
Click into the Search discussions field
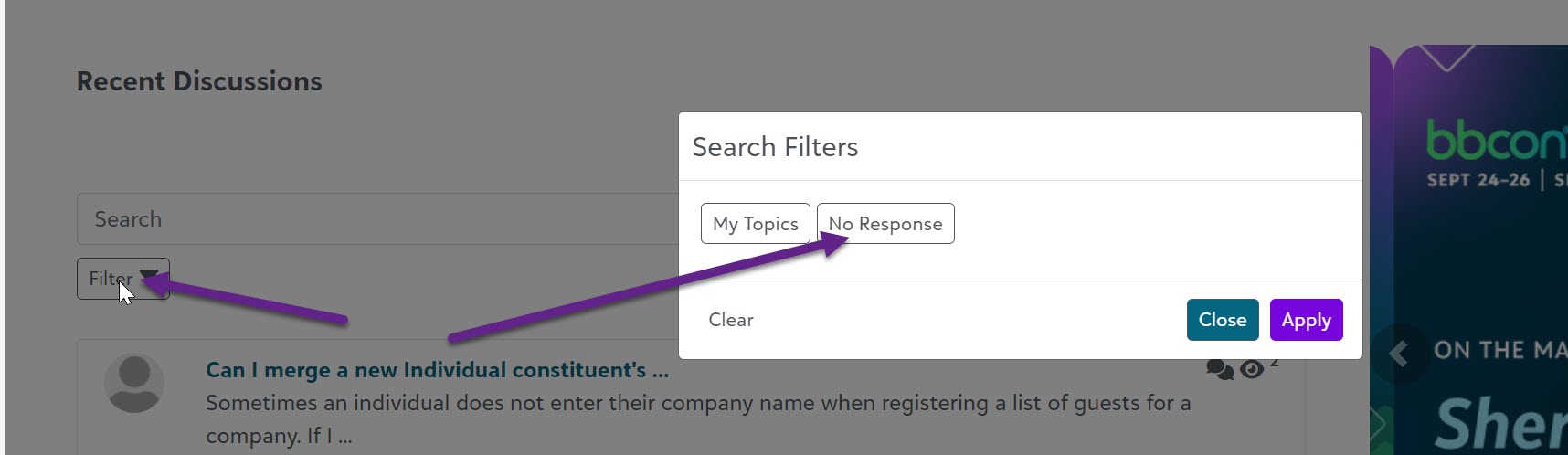(366, 219)
